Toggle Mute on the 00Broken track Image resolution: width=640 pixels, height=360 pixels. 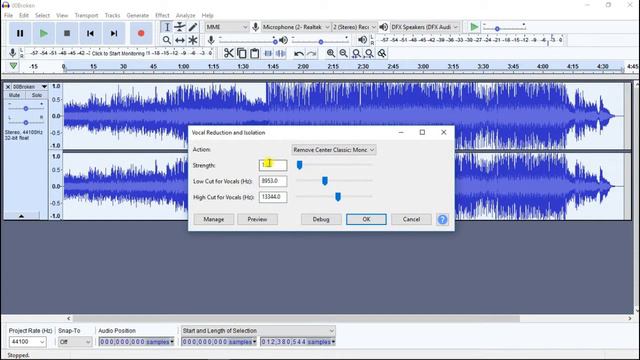click(x=14, y=95)
